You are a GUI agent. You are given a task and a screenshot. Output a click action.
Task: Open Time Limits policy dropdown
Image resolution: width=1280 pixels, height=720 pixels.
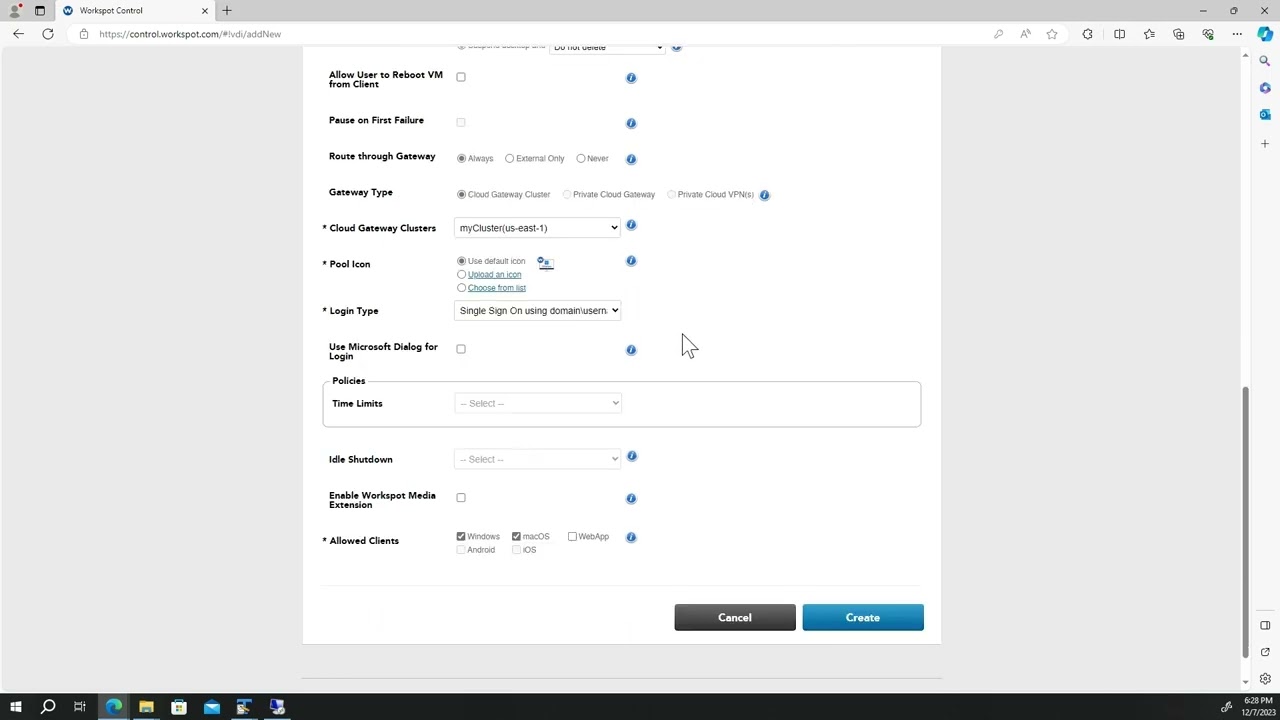[x=537, y=404]
